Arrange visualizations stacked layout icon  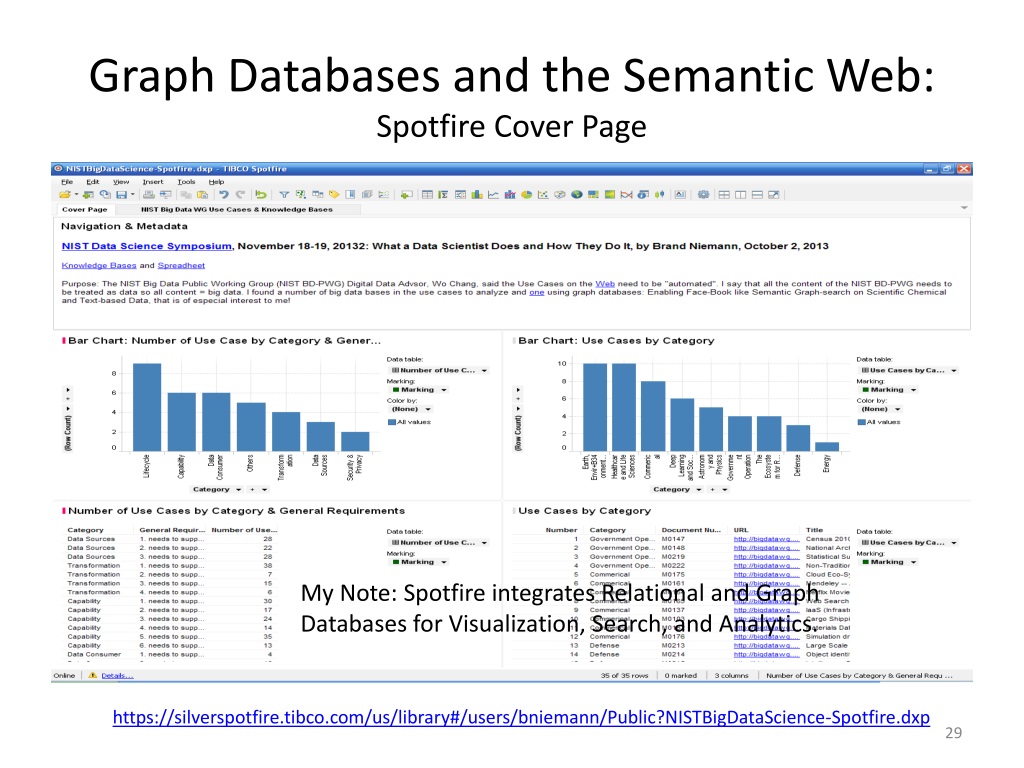coord(758,195)
